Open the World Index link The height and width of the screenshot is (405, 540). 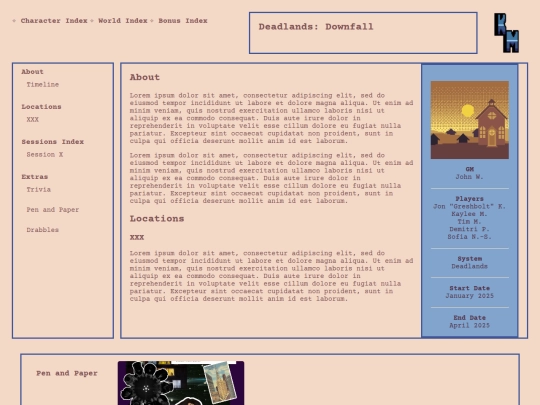click(x=123, y=21)
